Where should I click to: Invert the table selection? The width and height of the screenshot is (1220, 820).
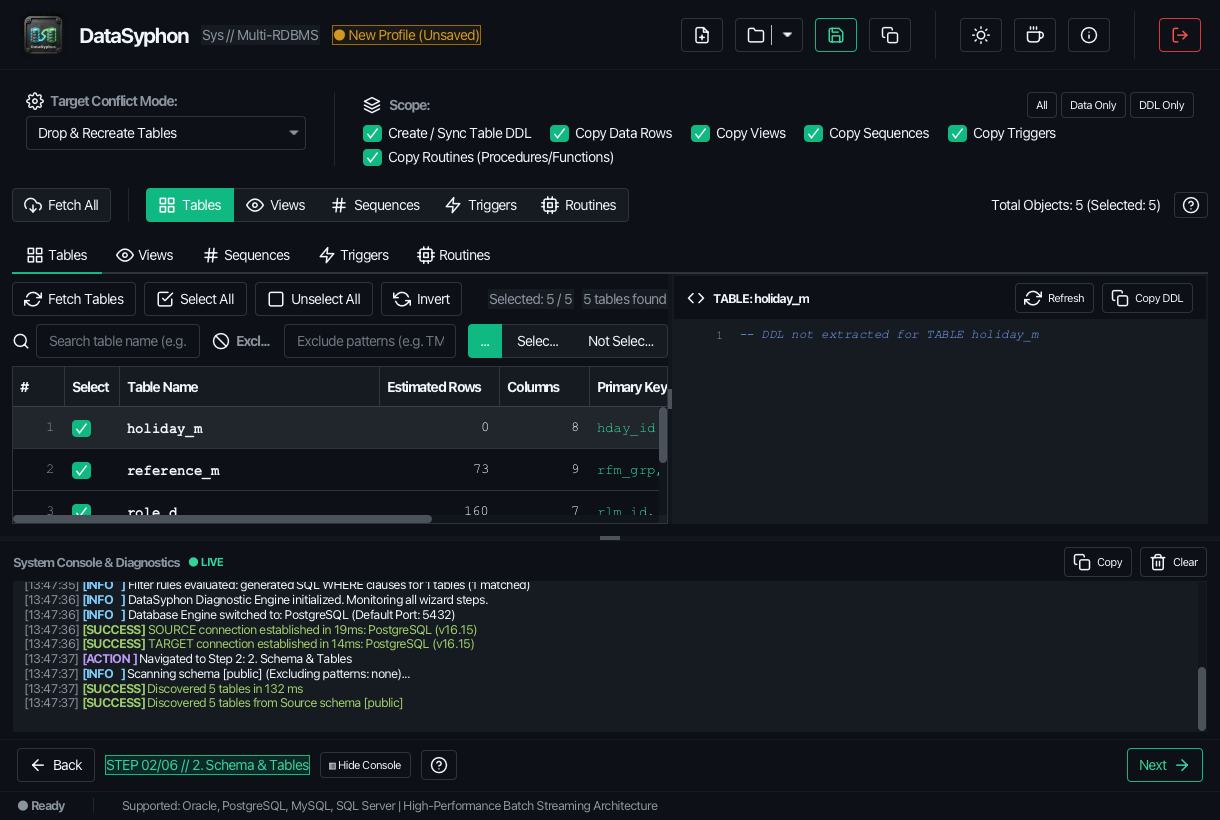pos(422,299)
